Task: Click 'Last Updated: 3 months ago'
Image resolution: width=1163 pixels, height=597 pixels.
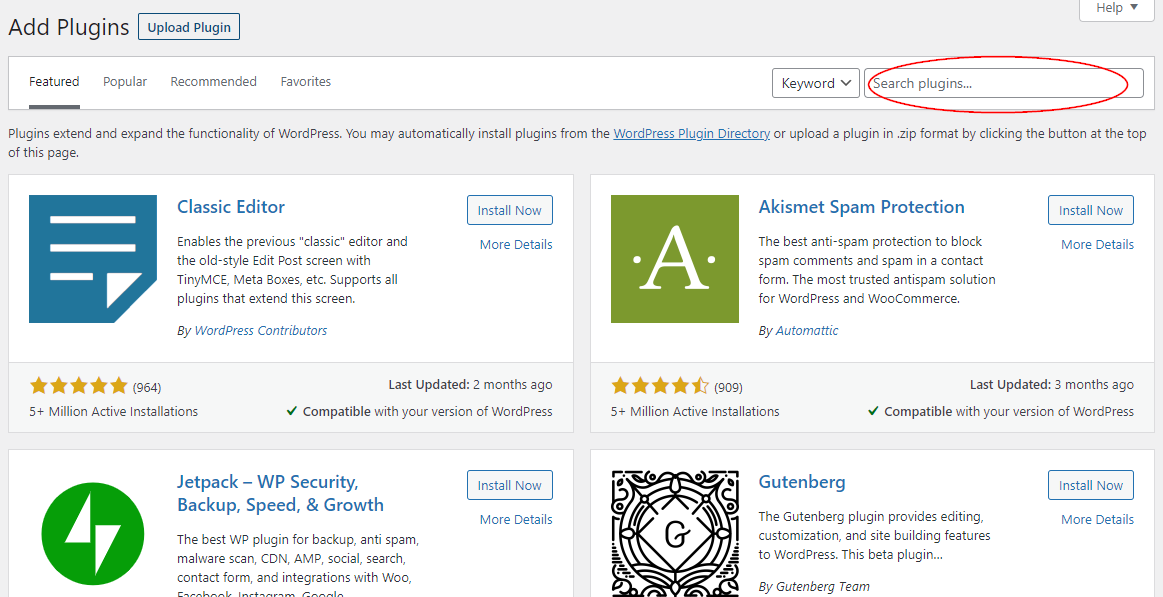Action: pos(1052,385)
